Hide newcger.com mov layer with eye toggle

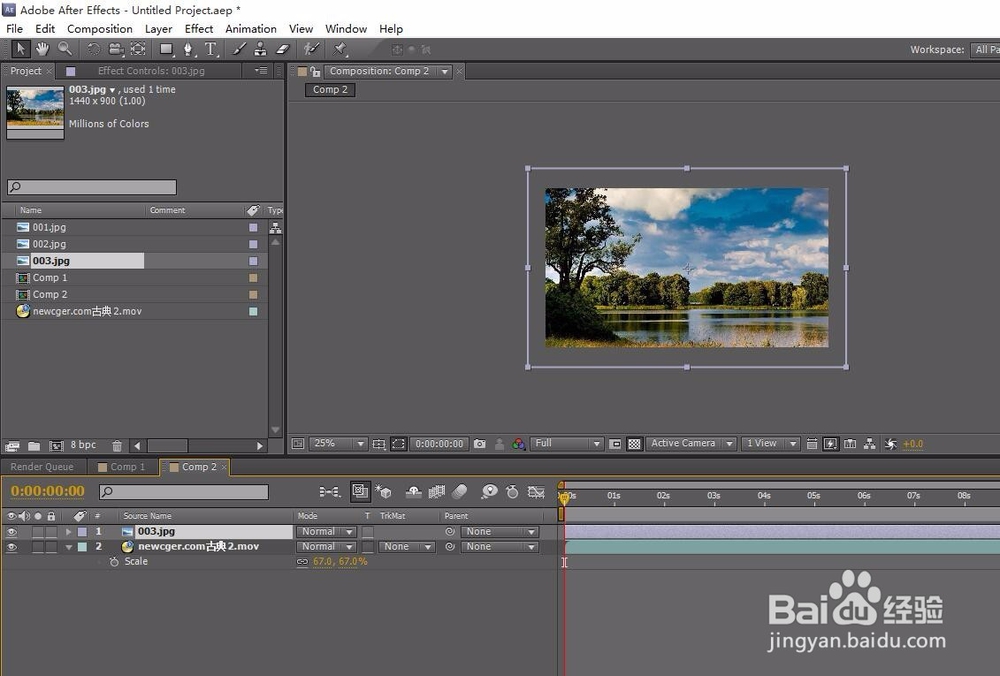coord(11,547)
